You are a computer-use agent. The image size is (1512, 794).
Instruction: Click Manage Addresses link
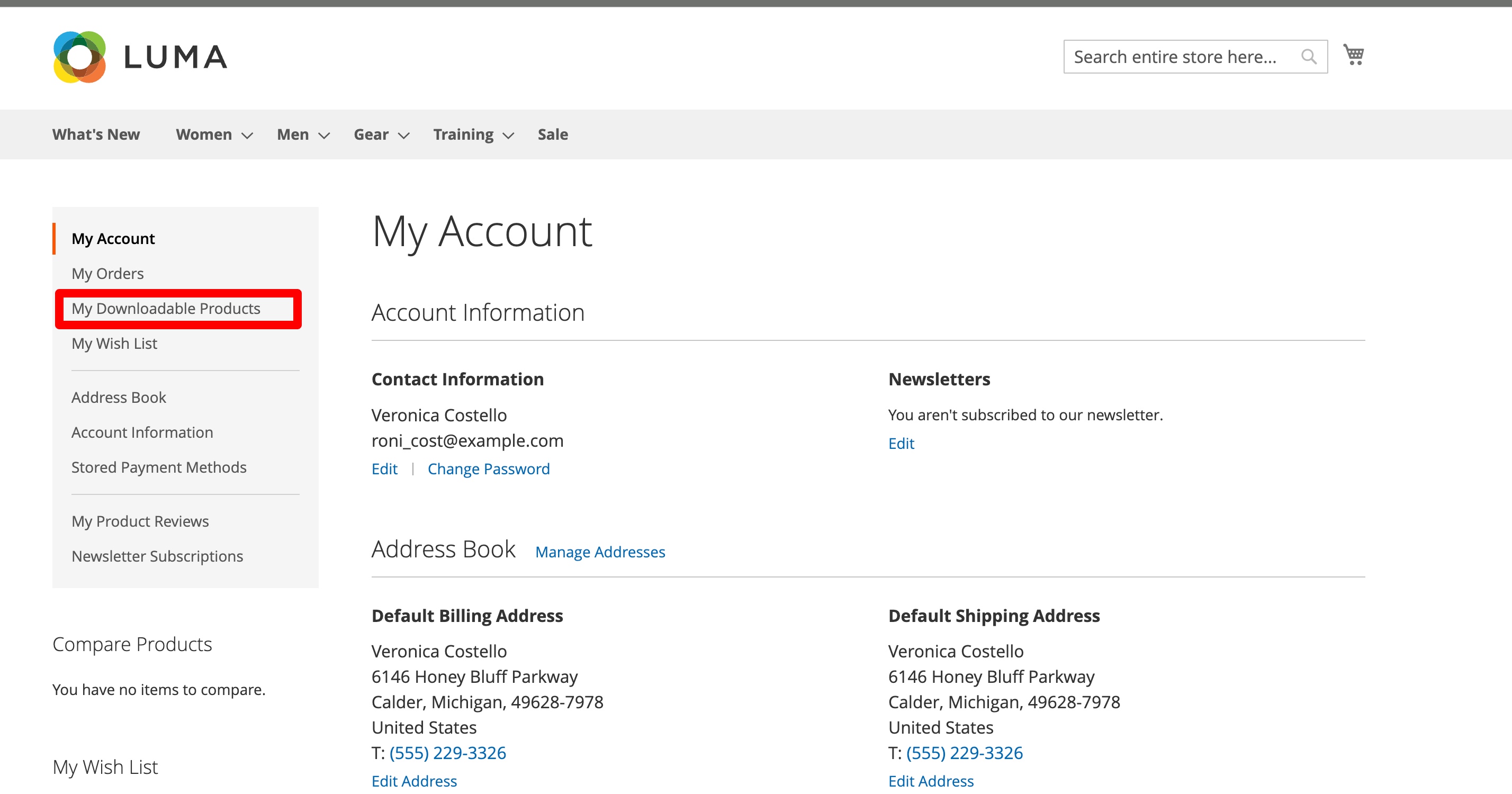pos(600,552)
